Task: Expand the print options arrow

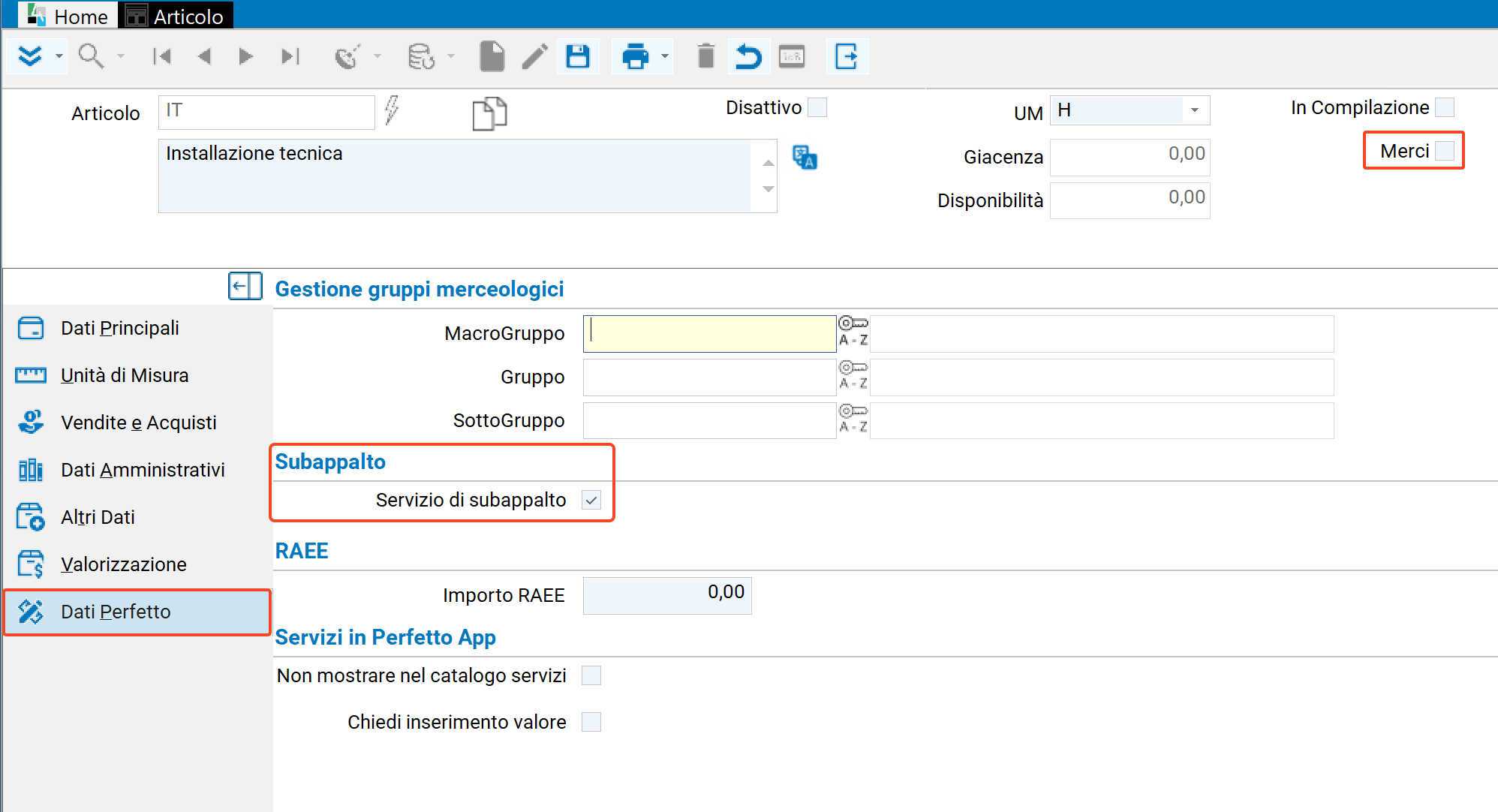Action: point(664,56)
